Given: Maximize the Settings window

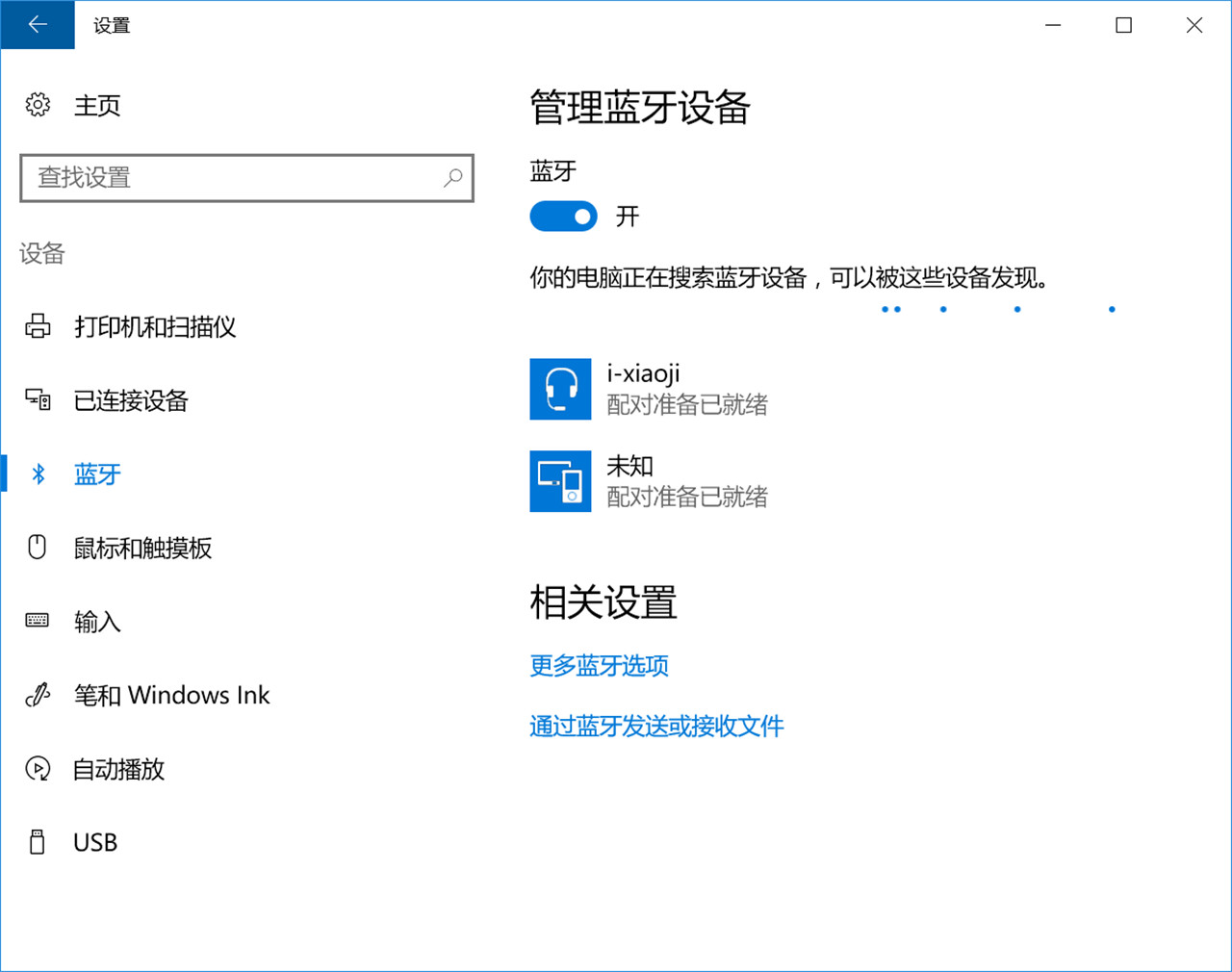Looking at the screenshot, I should [x=1123, y=25].
